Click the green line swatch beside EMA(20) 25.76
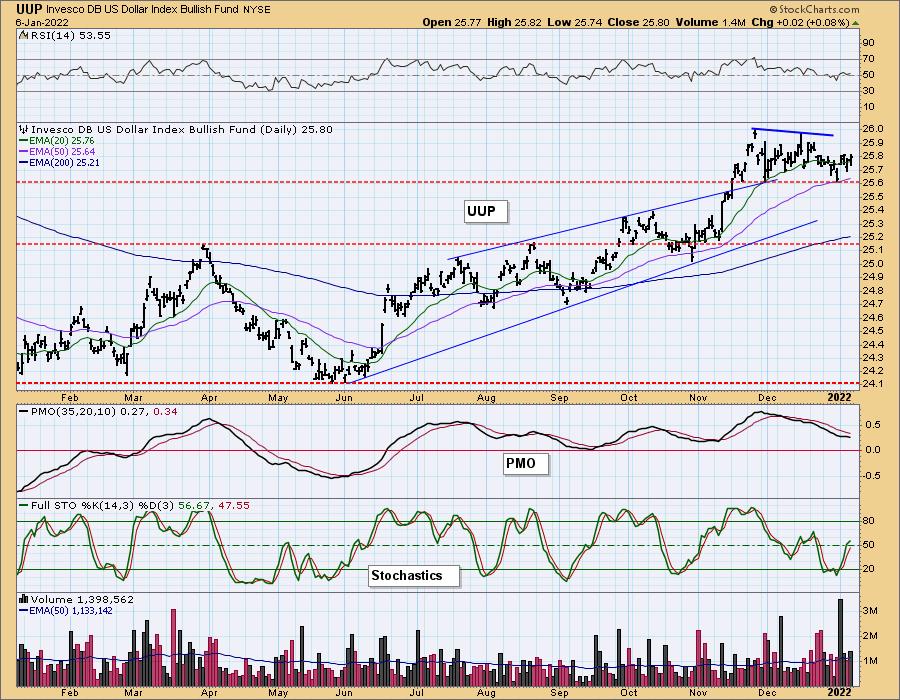This screenshot has width=900, height=700. point(24,141)
